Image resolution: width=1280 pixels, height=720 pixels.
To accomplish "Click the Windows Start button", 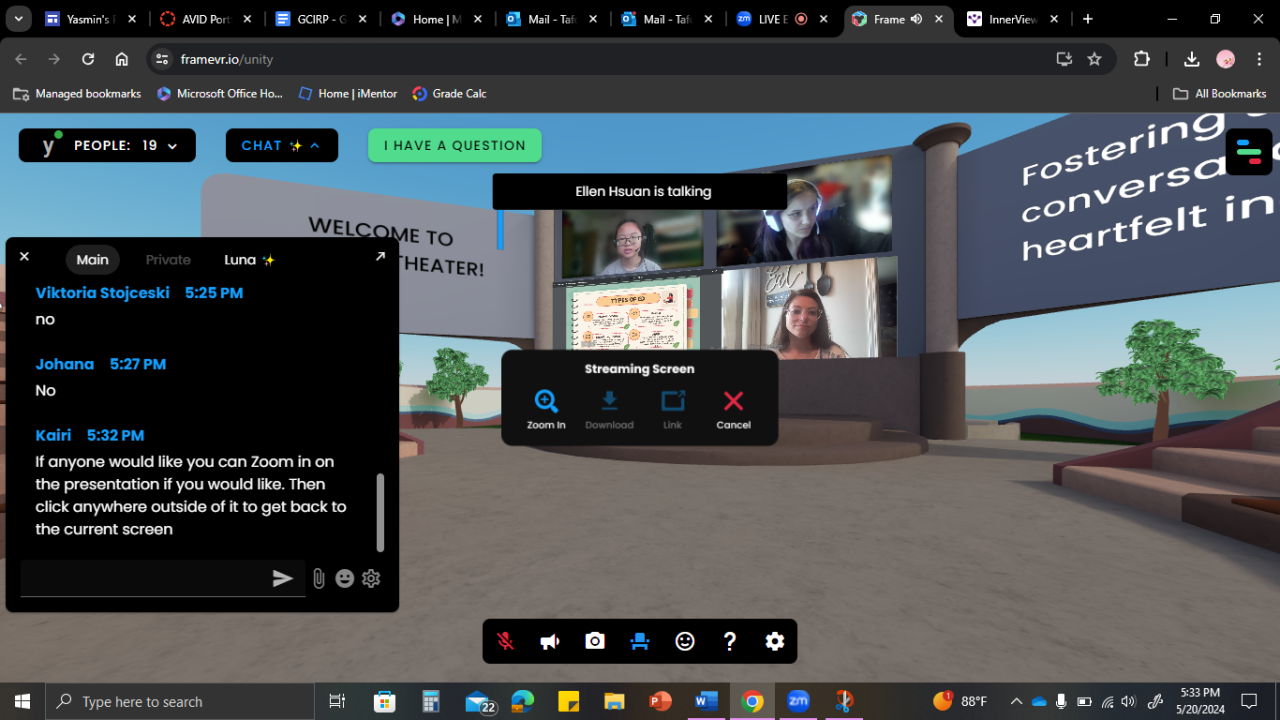I will 23,701.
